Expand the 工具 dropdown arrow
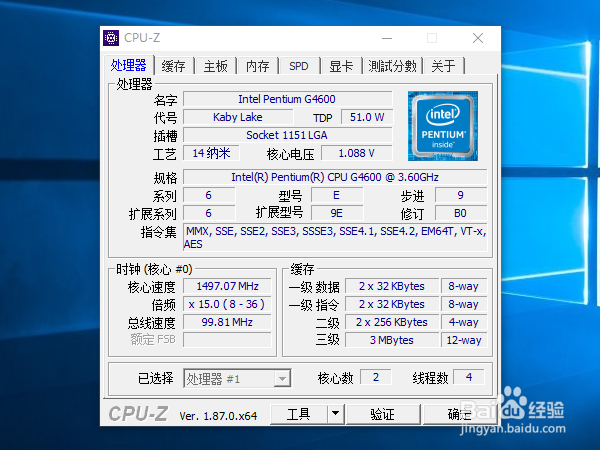 tap(336, 414)
